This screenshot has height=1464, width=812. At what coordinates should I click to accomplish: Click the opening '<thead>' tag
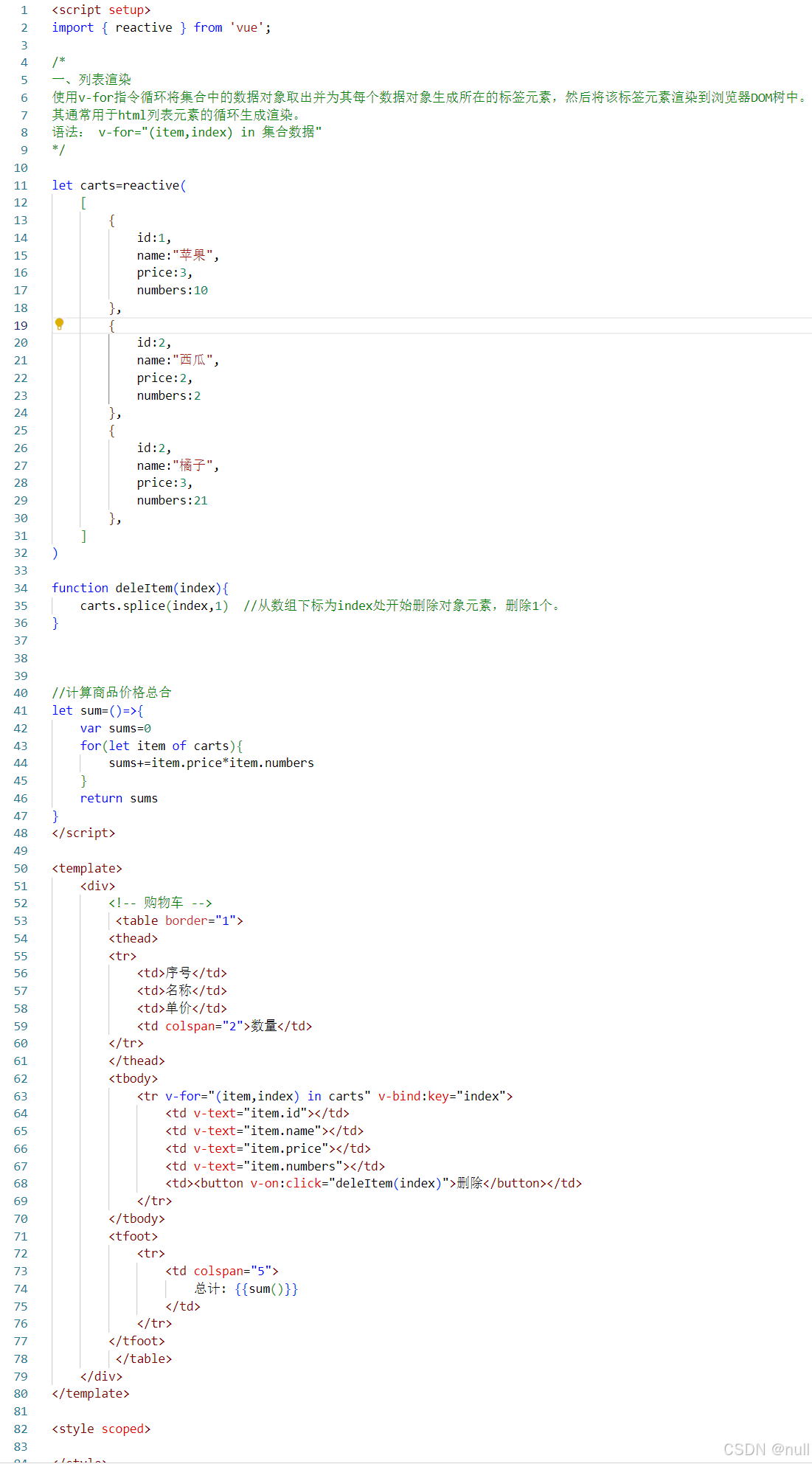tap(133, 938)
